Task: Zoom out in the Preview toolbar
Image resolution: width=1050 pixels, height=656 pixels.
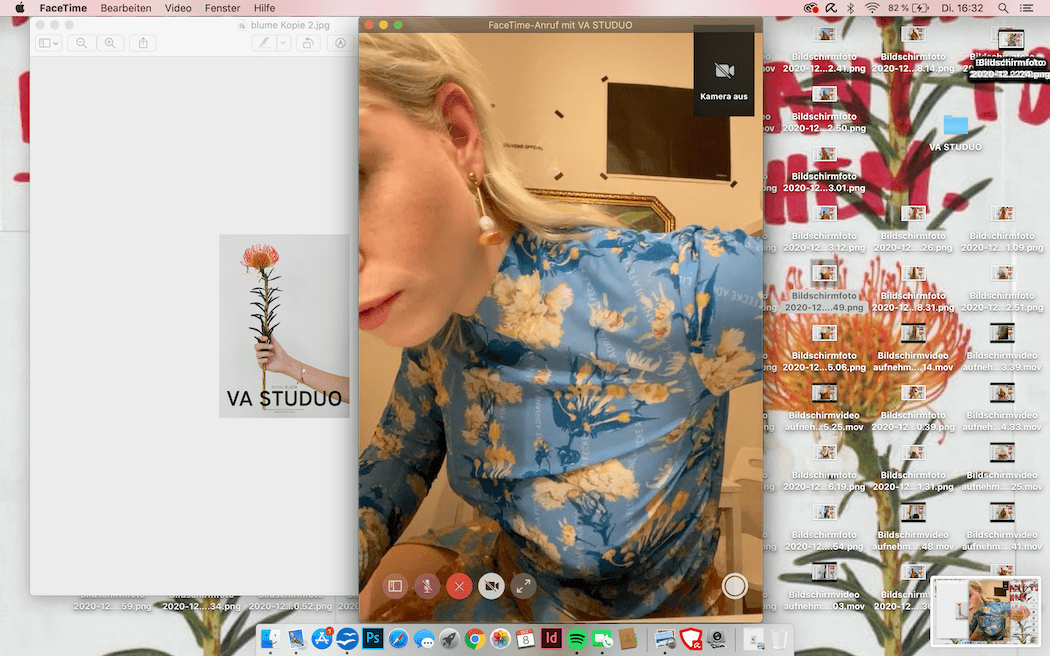Action: 81,43
